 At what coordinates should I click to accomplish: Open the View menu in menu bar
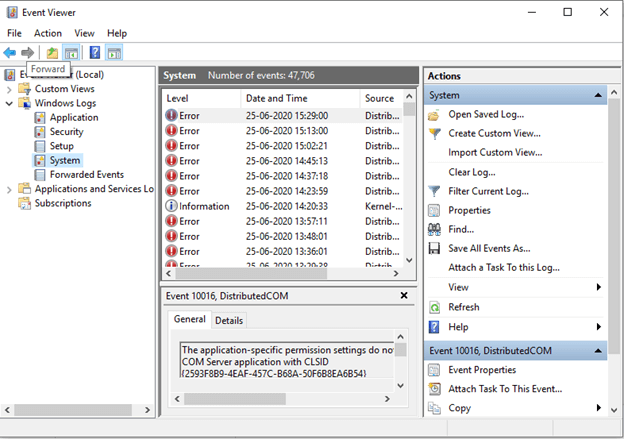[84, 33]
